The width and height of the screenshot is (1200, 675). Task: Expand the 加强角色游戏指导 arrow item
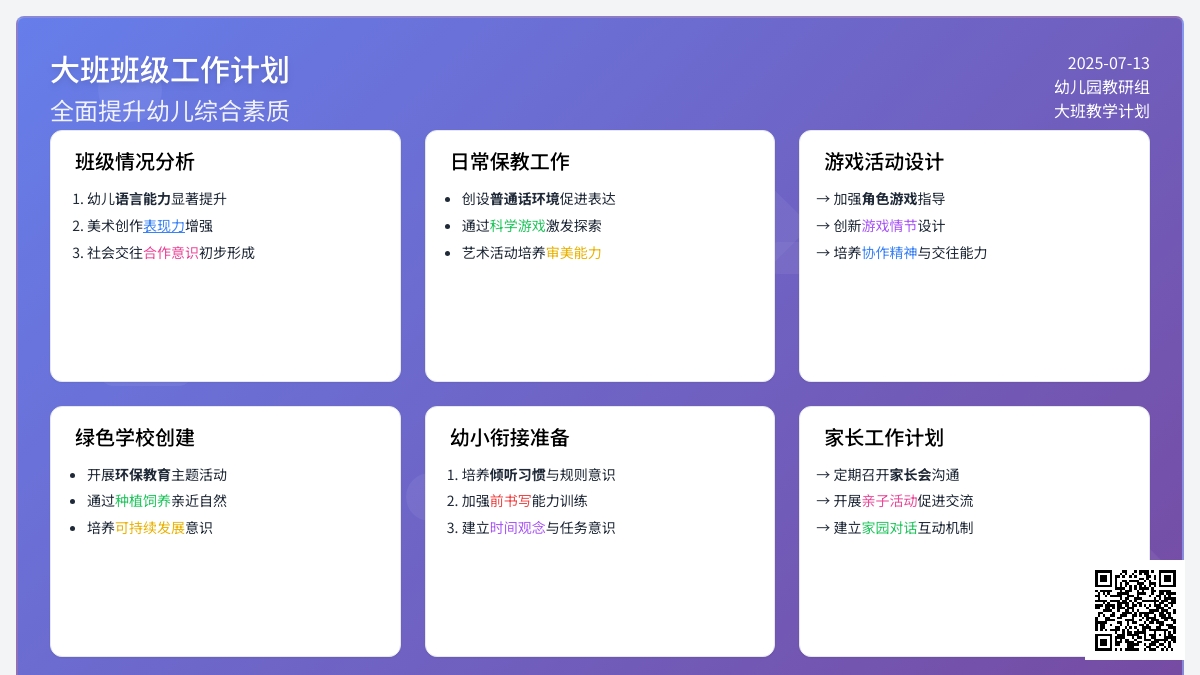pyautogui.click(x=879, y=198)
